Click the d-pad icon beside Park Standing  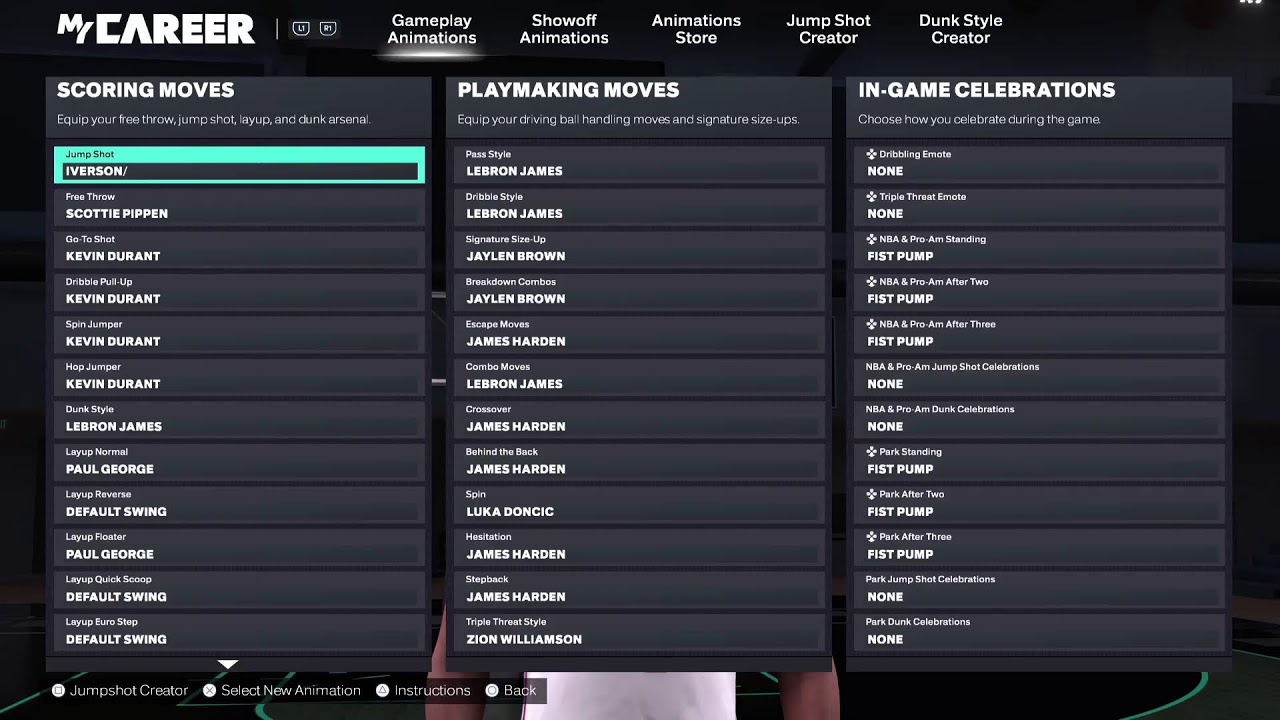point(871,452)
